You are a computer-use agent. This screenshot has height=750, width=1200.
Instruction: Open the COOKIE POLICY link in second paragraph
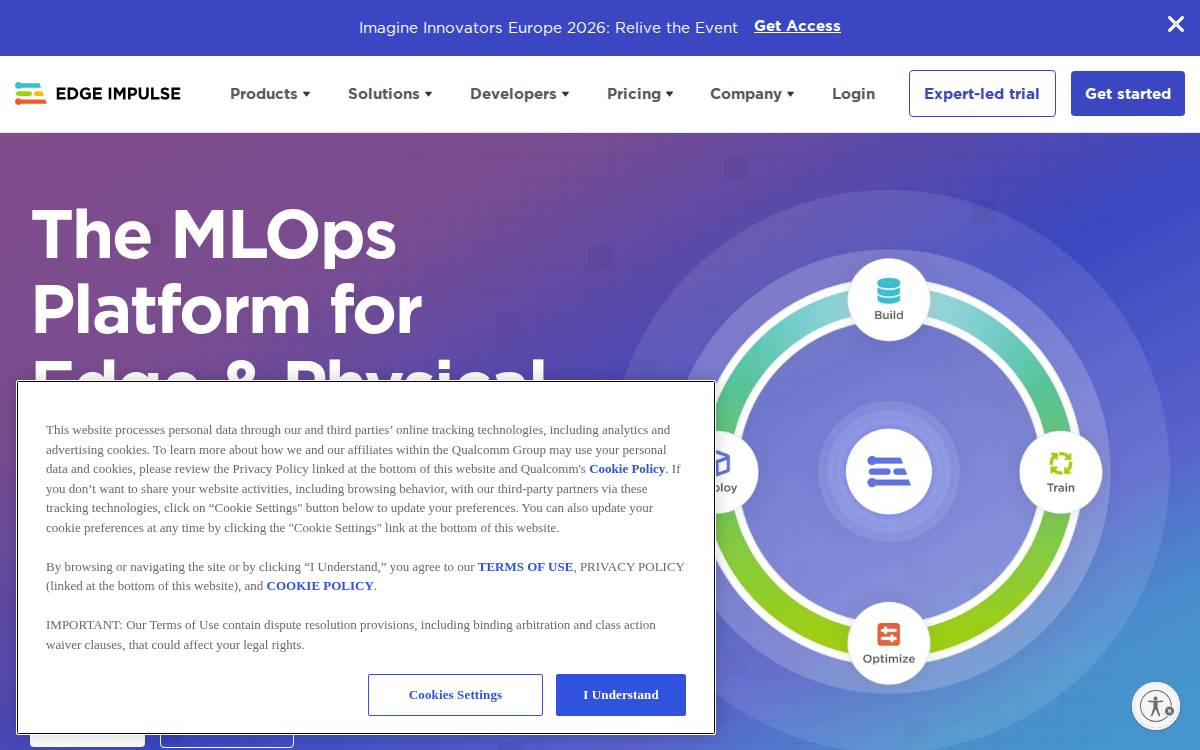coord(320,586)
